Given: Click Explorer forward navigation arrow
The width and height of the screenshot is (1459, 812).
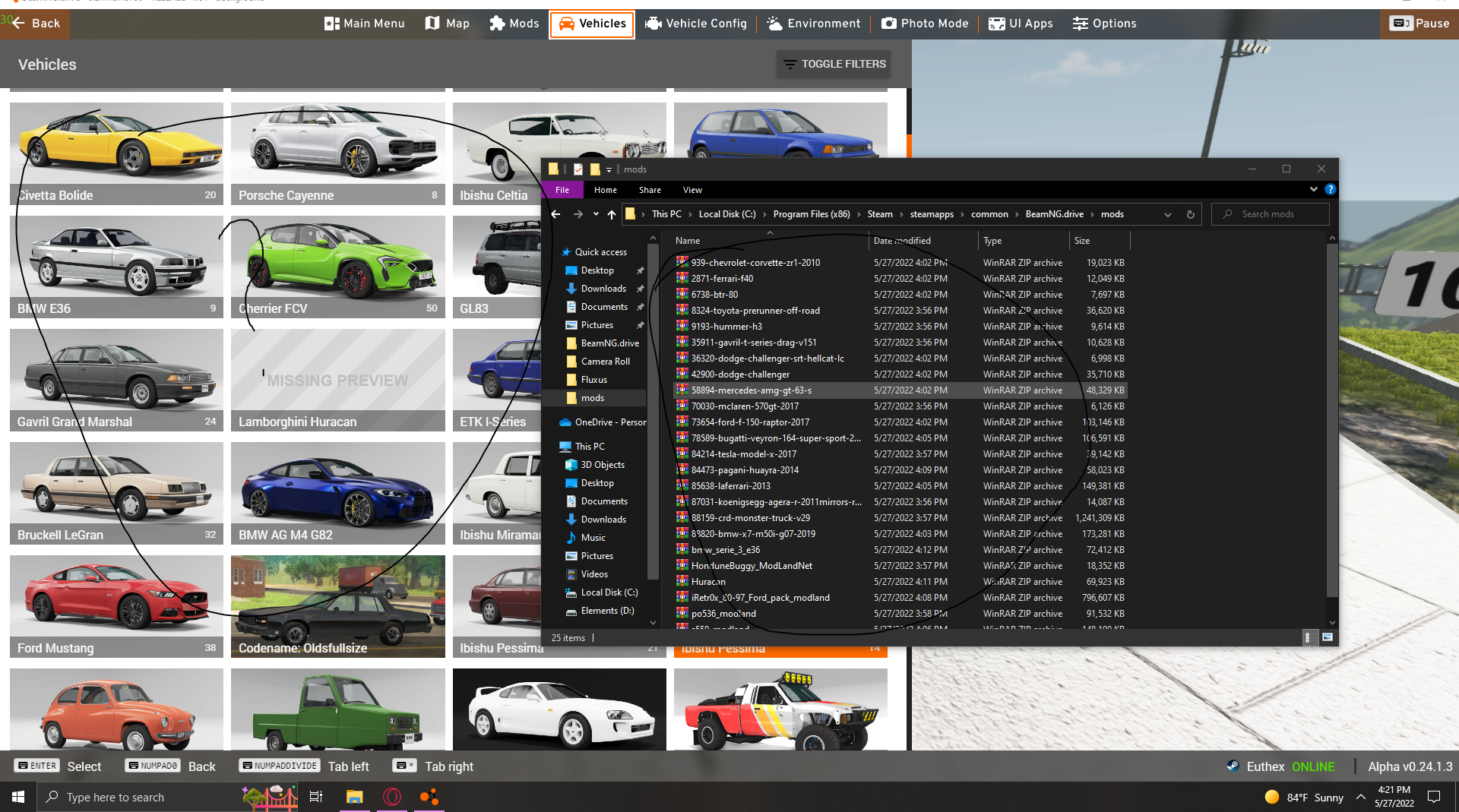Looking at the screenshot, I should (578, 214).
